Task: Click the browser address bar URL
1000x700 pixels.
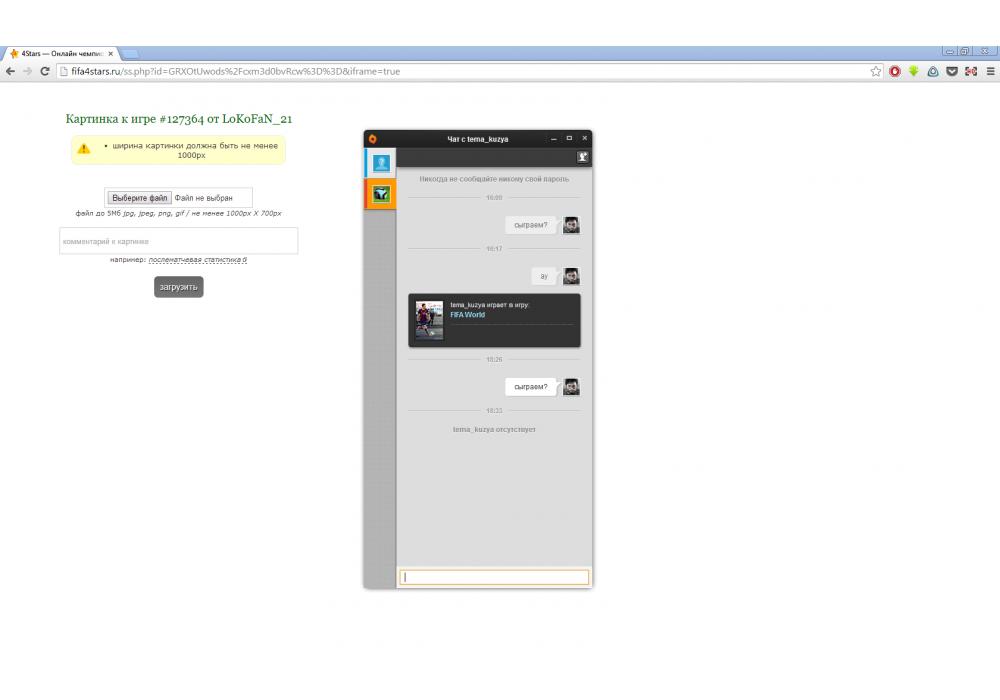Action: 235,71
